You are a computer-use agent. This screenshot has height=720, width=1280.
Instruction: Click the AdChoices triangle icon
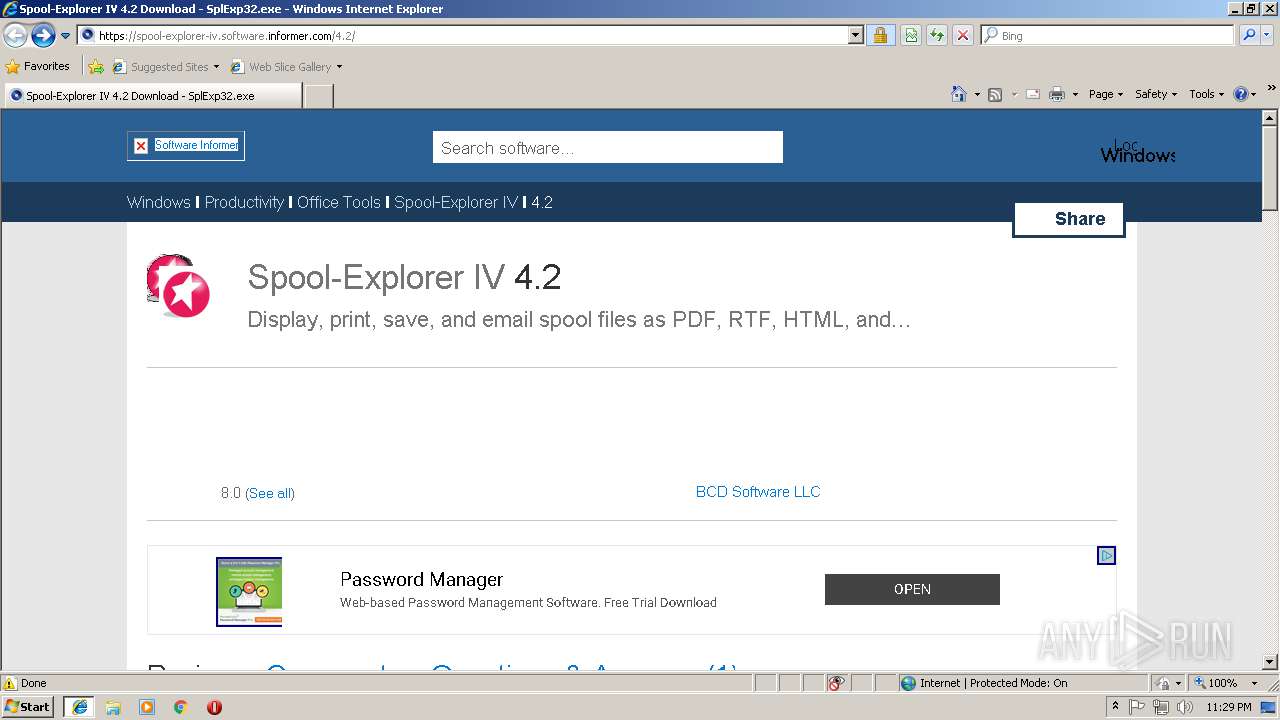tap(1106, 555)
